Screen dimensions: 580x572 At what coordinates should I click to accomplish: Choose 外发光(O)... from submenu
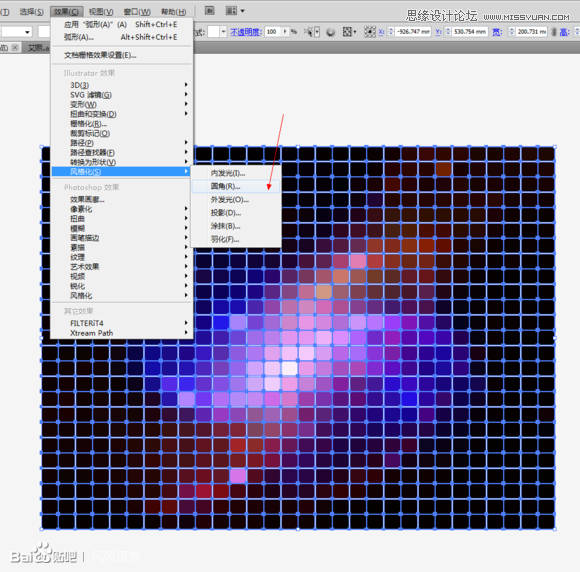(x=236, y=199)
